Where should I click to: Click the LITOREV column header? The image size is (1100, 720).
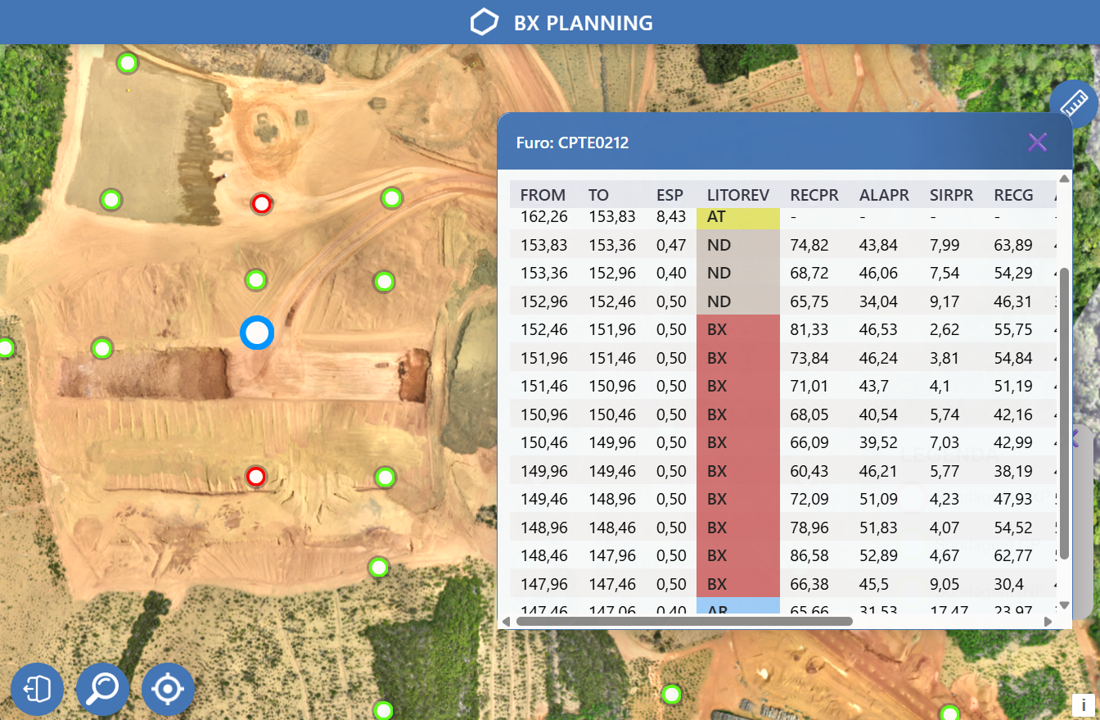point(737,195)
